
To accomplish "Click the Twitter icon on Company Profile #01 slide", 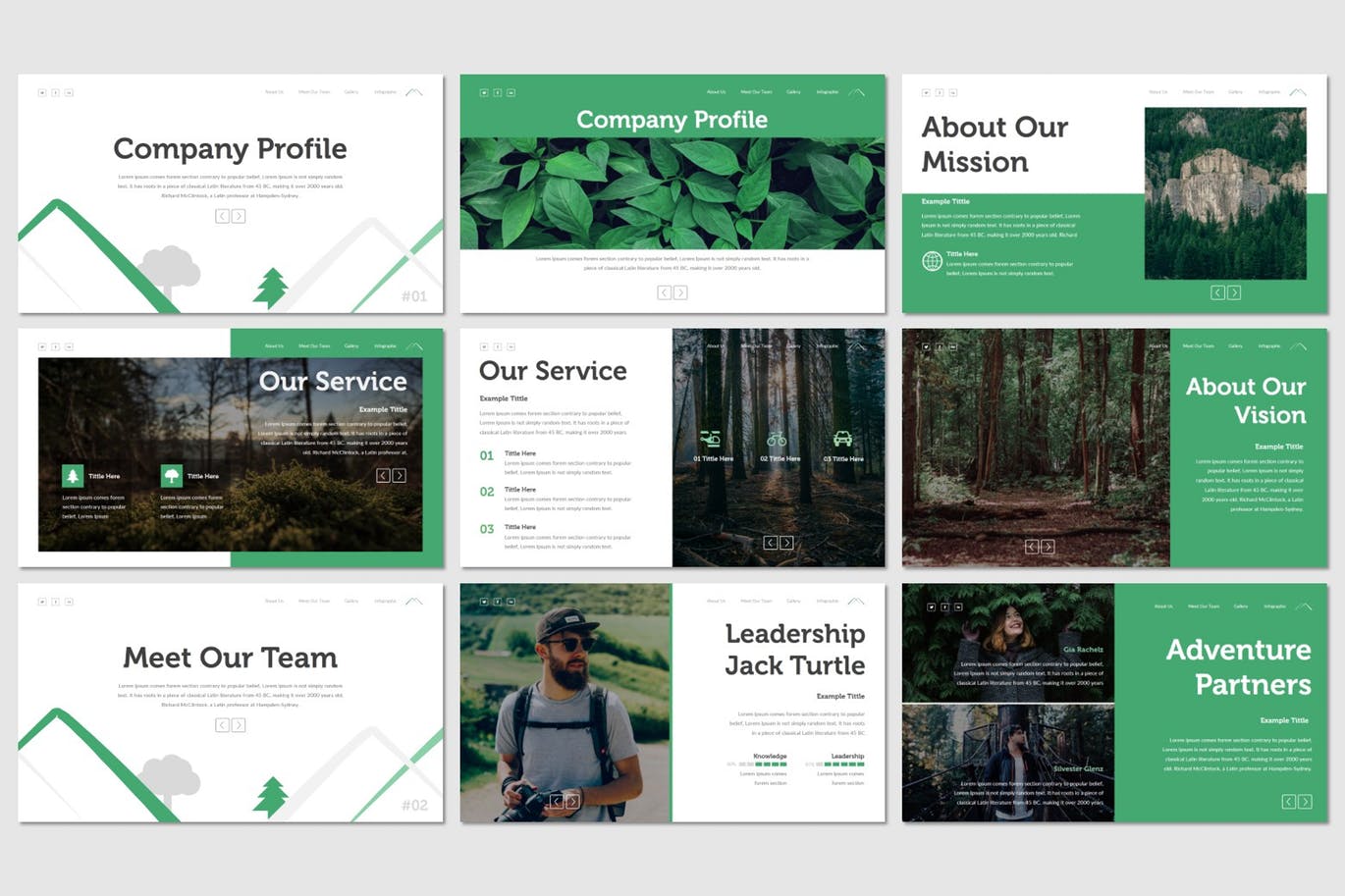I will click(x=42, y=92).
